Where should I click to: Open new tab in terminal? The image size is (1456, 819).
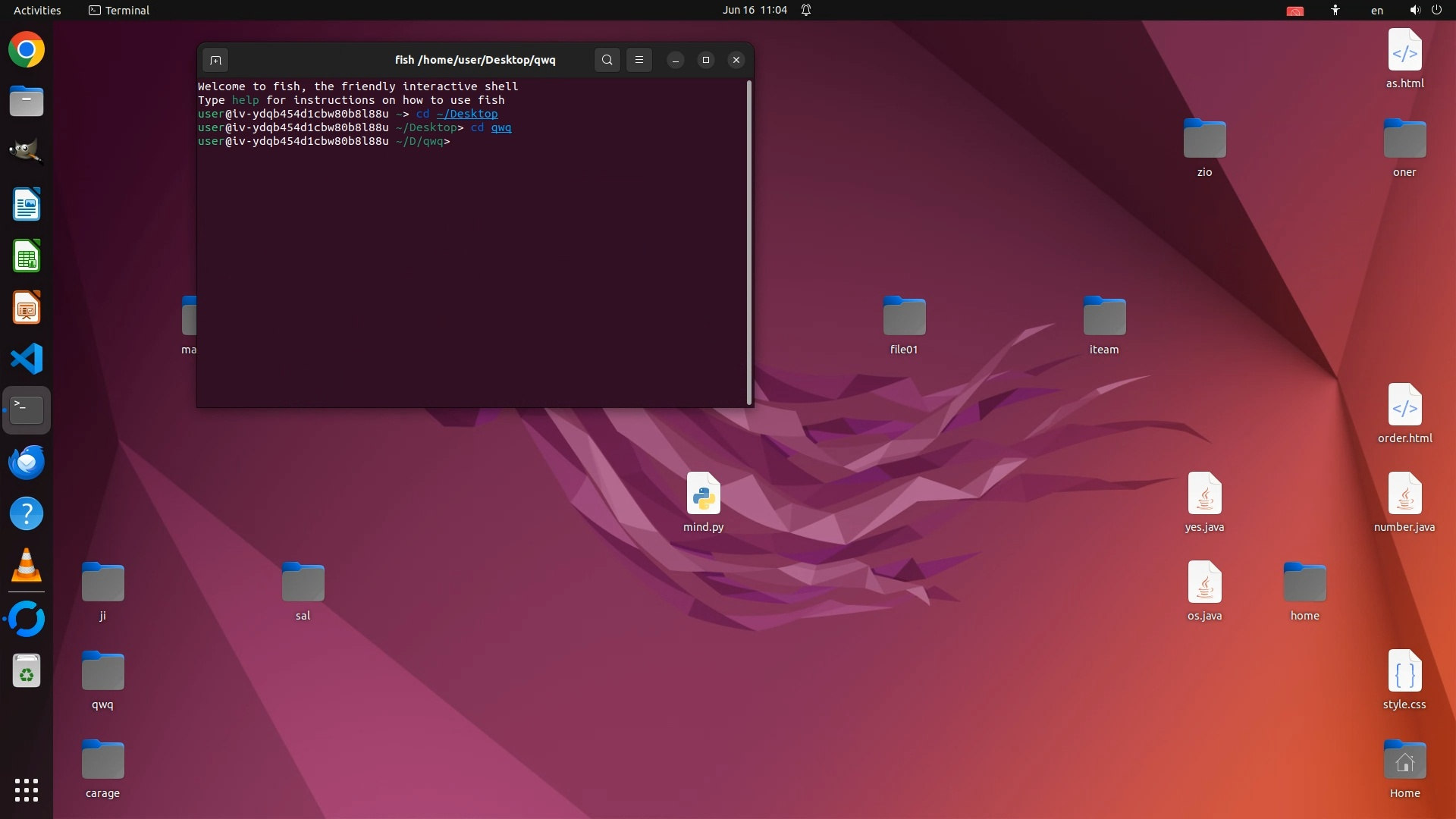click(x=215, y=60)
